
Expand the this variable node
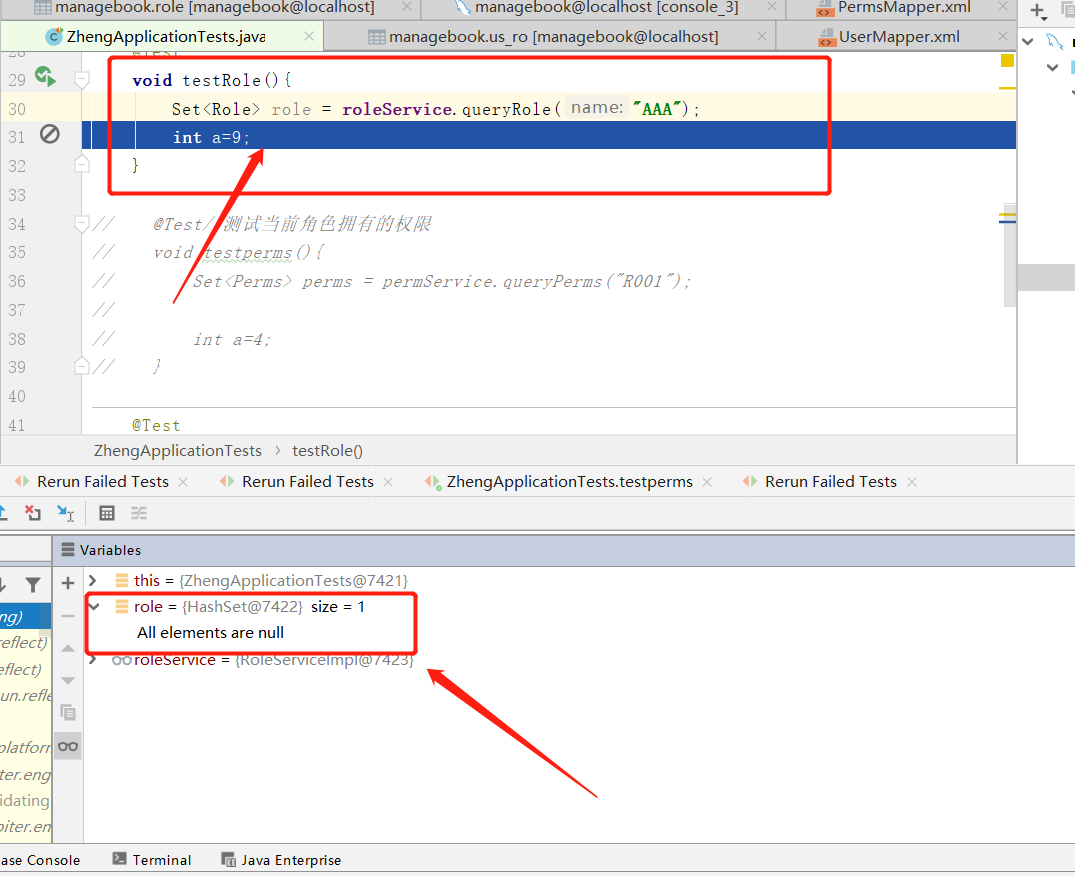coord(93,581)
